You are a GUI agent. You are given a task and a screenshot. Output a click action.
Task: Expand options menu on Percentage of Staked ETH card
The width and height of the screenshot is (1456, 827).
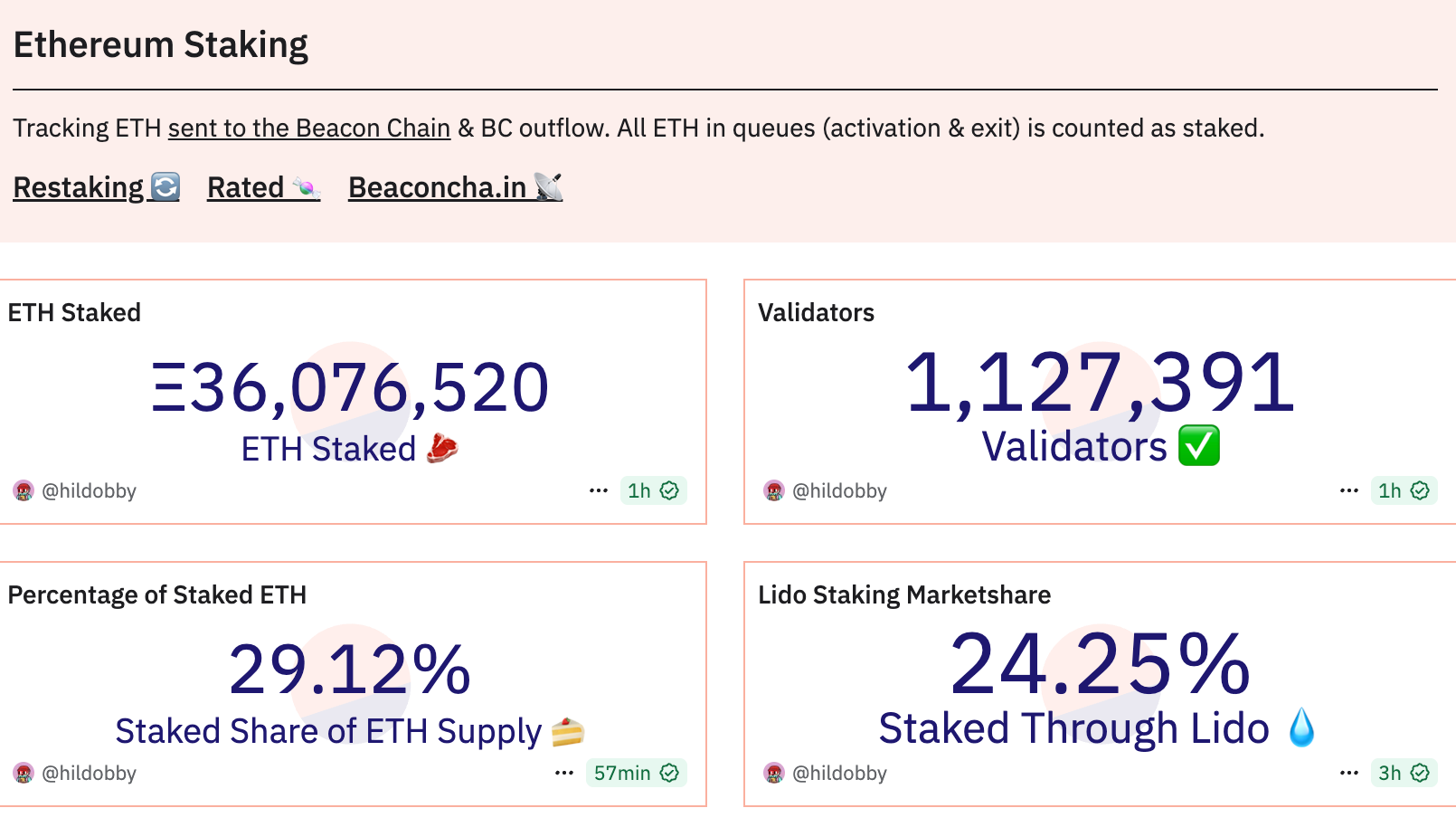[564, 773]
